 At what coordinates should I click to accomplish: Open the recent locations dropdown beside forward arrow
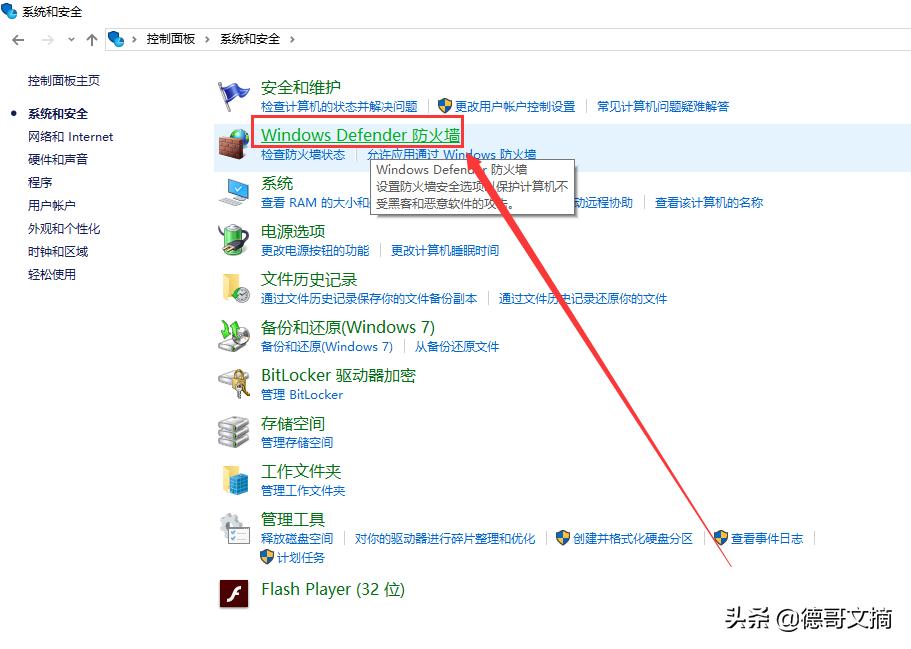coord(70,39)
